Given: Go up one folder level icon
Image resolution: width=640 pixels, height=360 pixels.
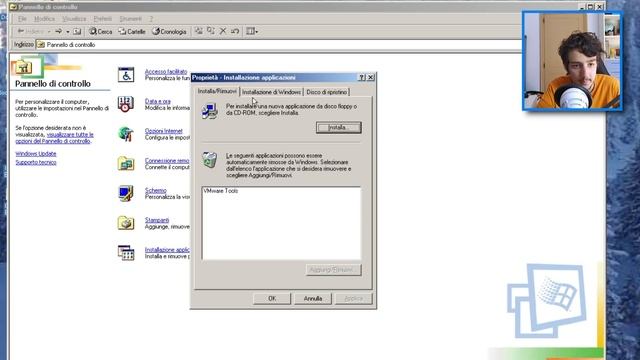Looking at the screenshot, I should [77, 31].
